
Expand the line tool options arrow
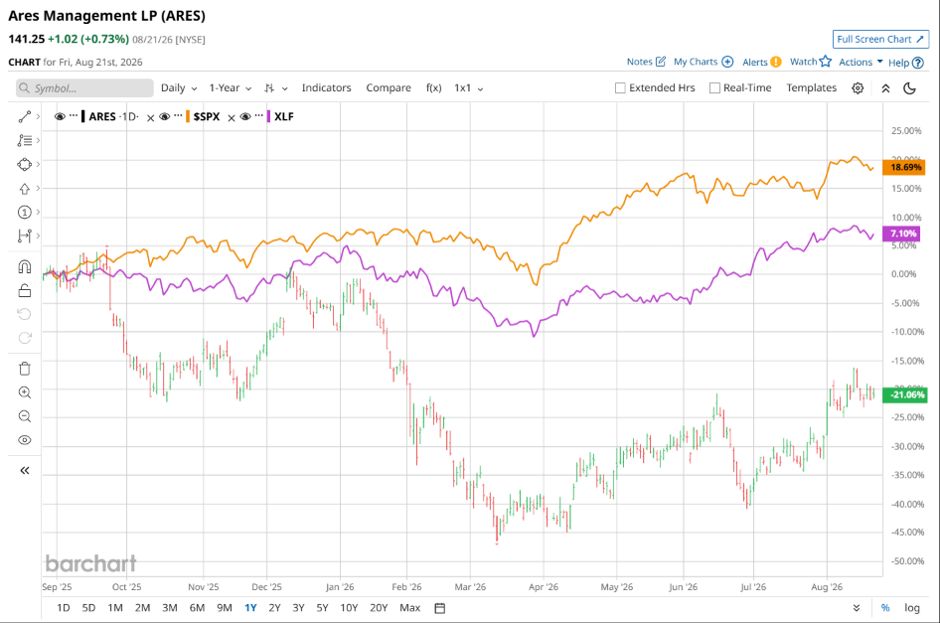(x=38, y=116)
